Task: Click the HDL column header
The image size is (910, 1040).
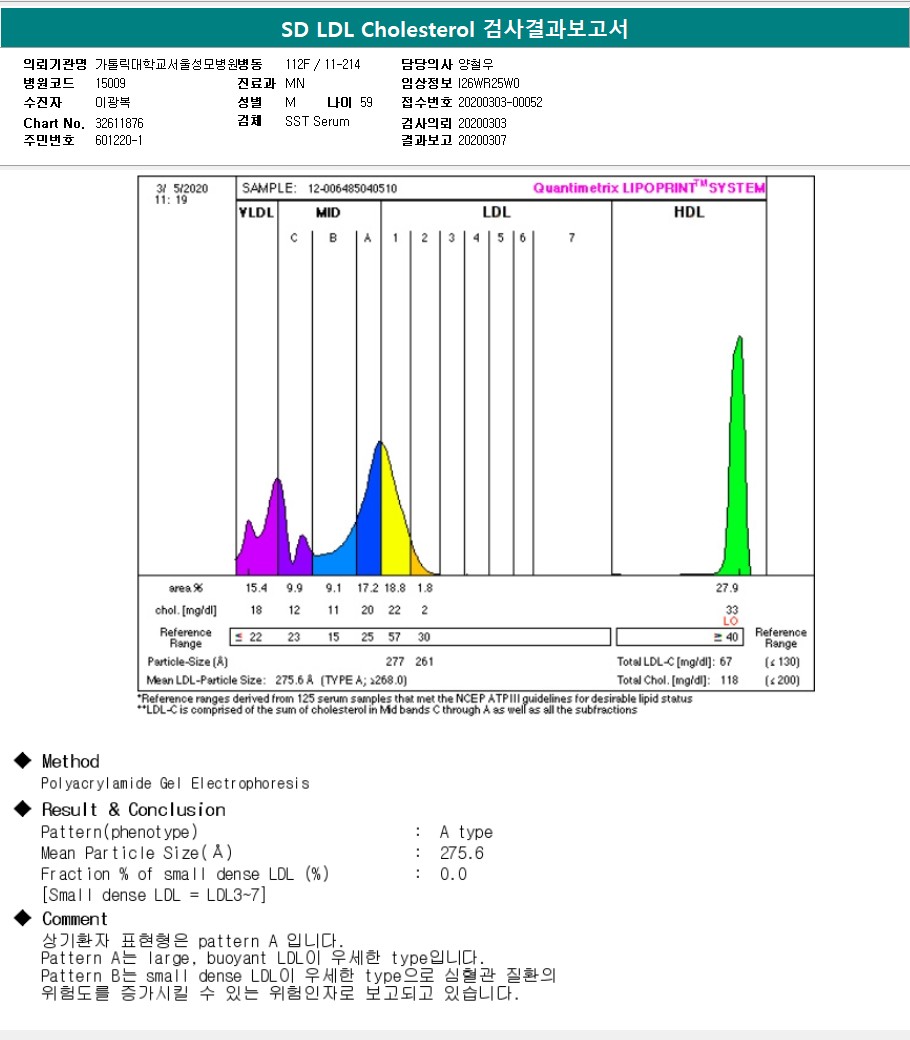Action: tap(688, 212)
